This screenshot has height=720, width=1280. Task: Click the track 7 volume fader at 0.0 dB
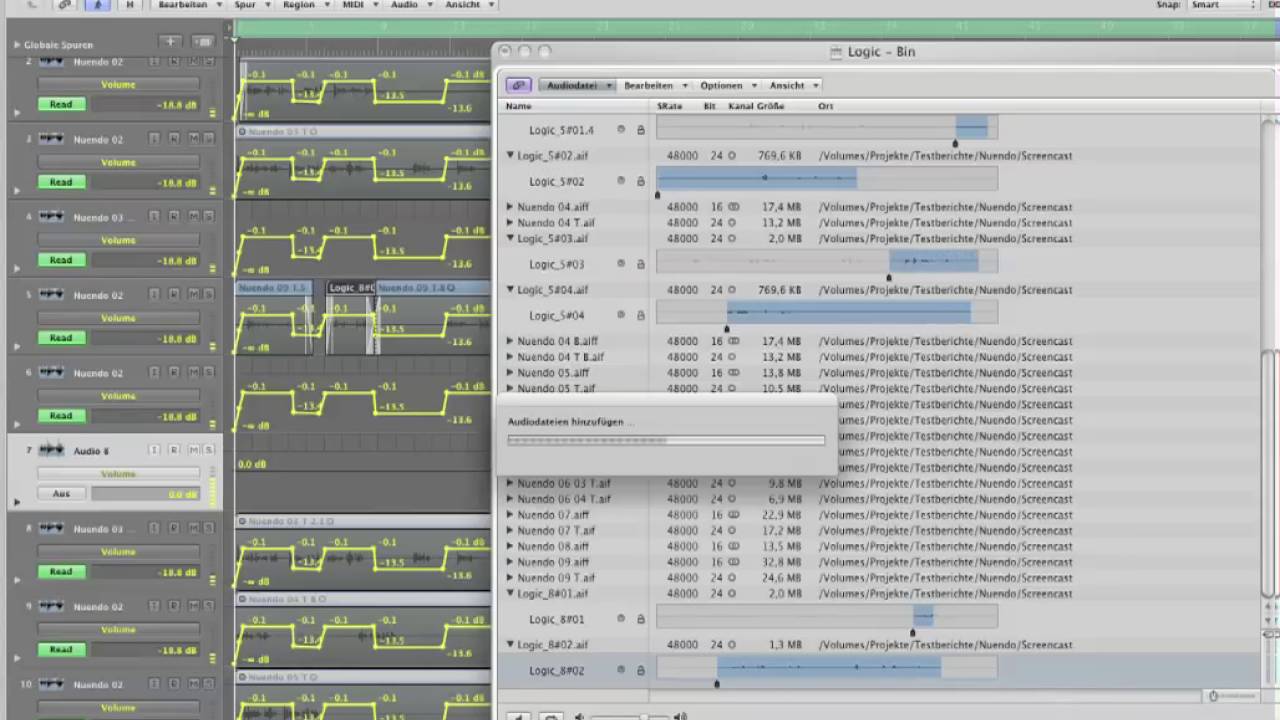point(145,494)
